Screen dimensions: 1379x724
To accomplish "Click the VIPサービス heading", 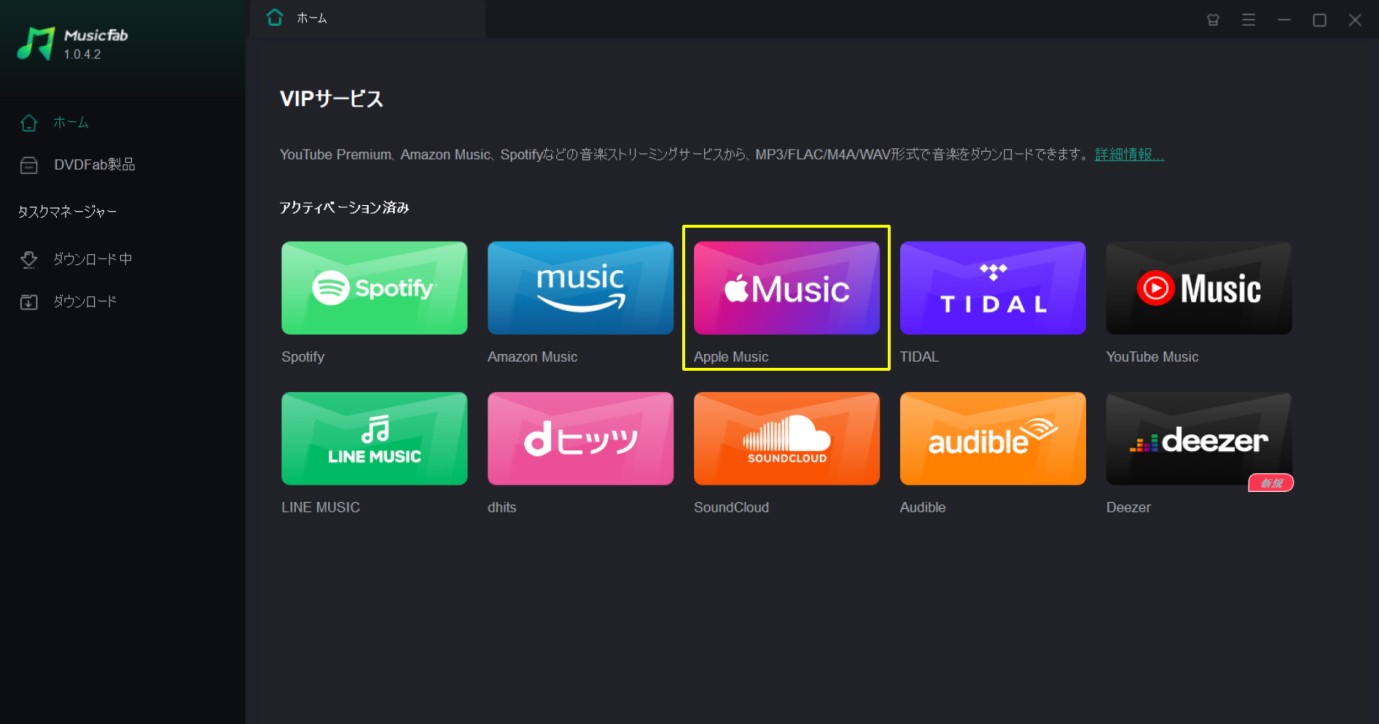I will (331, 99).
